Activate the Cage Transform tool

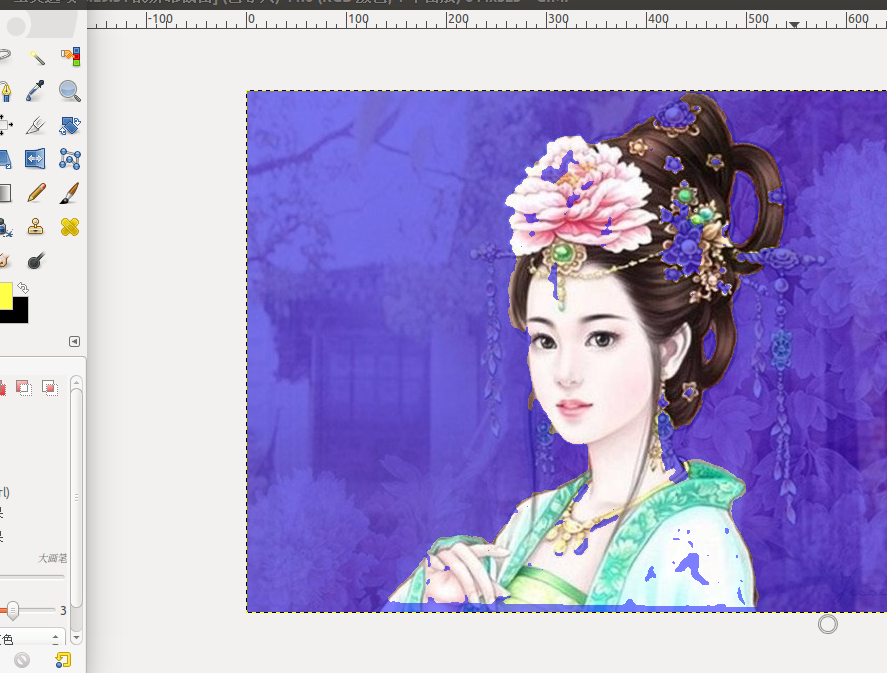pos(70,158)
